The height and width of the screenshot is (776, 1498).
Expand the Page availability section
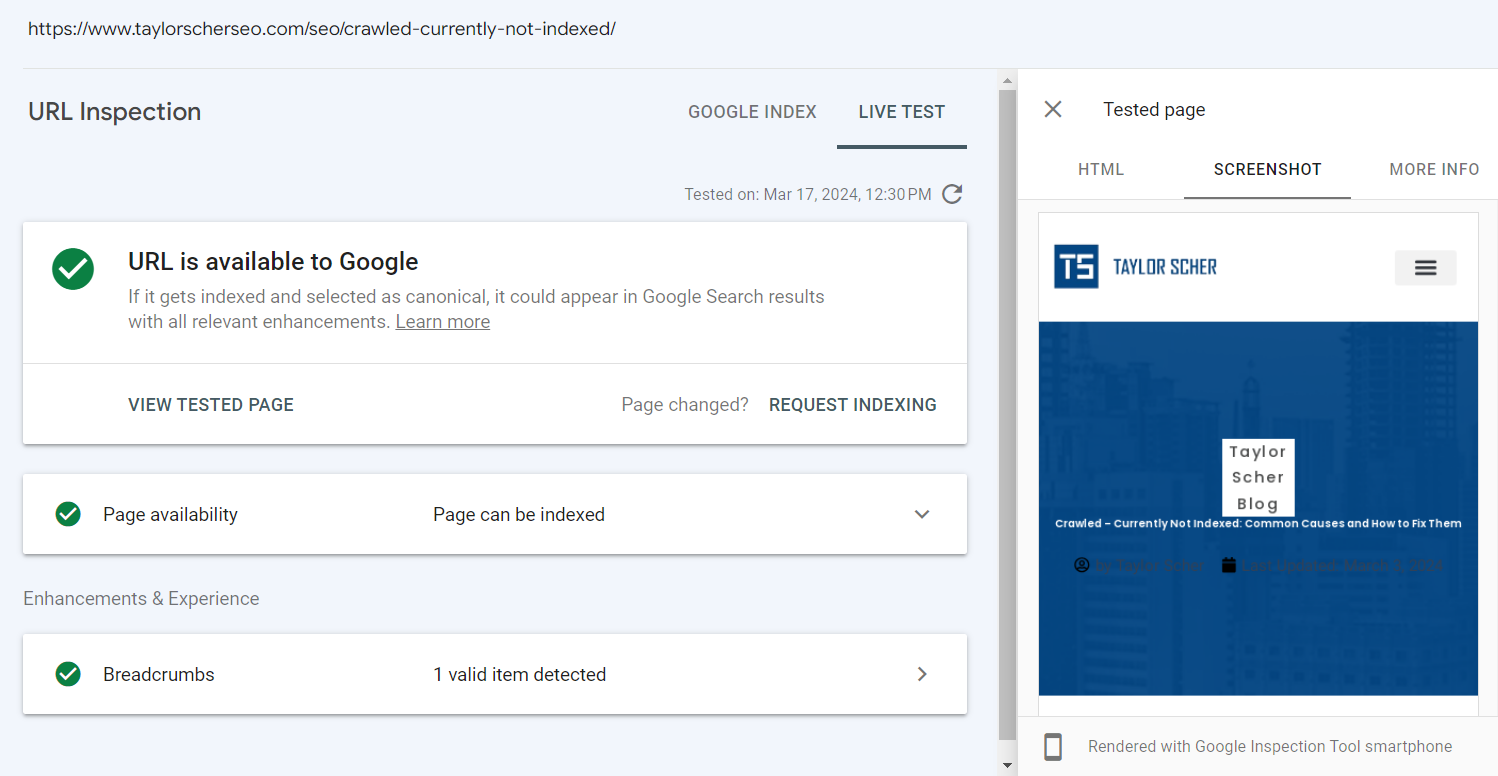[922, 514]
